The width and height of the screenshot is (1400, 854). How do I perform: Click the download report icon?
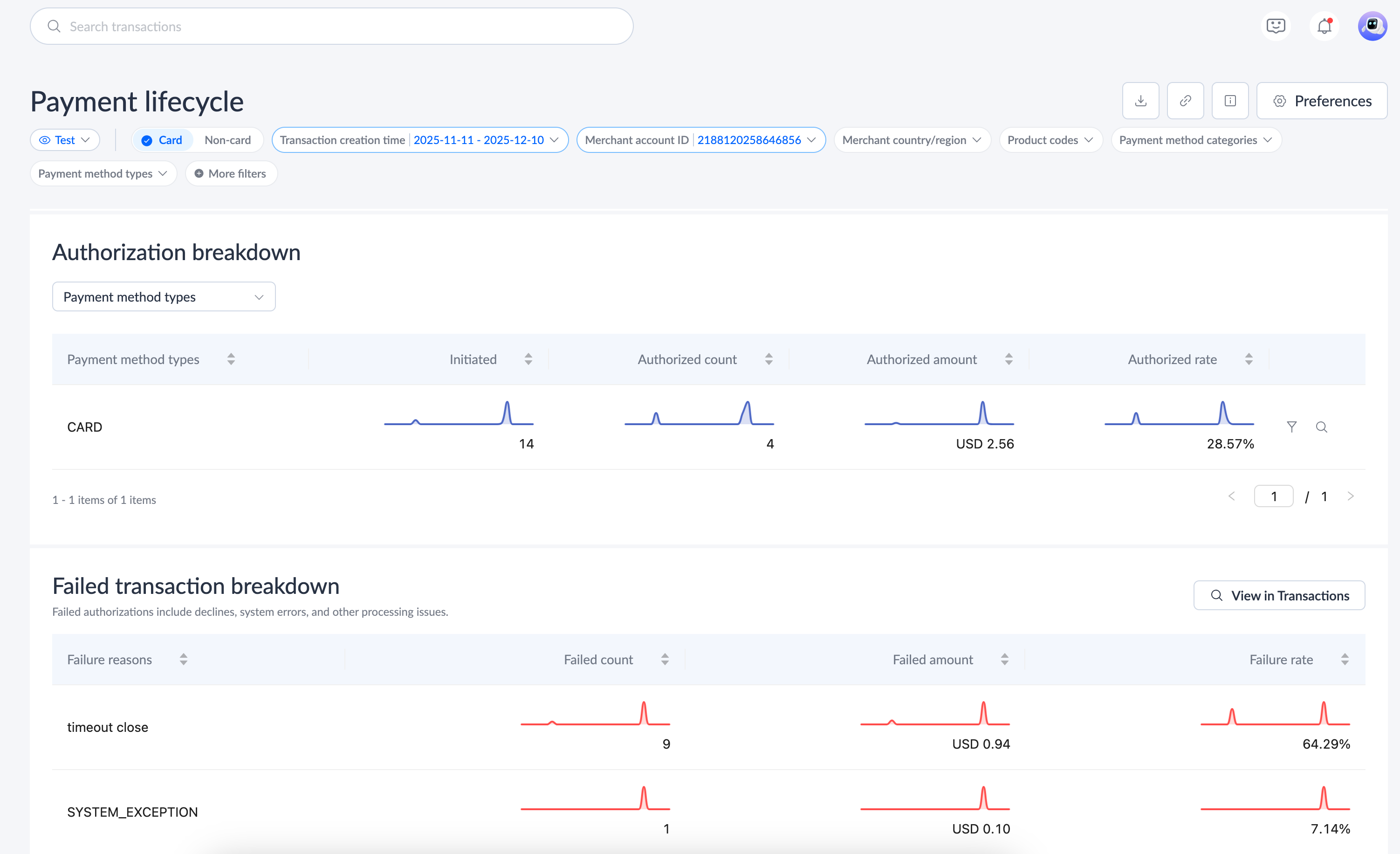click(1140, 101)
